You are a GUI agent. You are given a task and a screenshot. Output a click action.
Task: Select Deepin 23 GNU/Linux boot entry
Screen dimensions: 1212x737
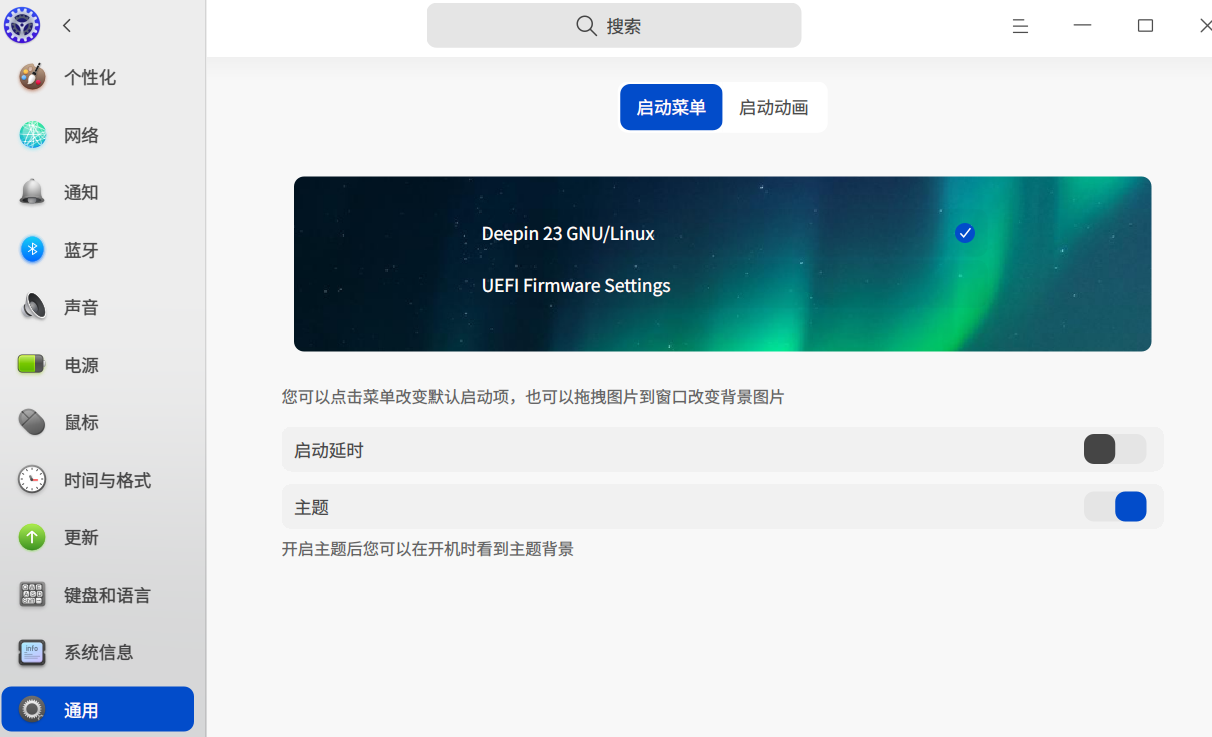[x=568, y=233]
